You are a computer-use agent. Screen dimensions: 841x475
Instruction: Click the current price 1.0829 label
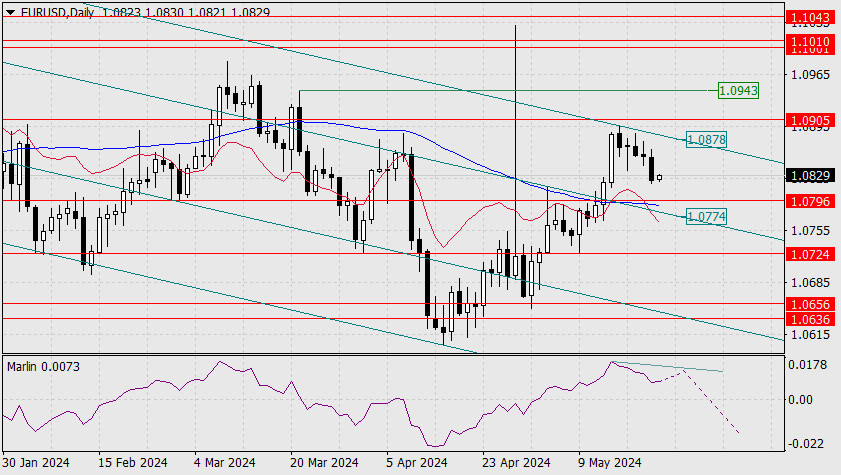pyautogui.click(x=810, y=175)
